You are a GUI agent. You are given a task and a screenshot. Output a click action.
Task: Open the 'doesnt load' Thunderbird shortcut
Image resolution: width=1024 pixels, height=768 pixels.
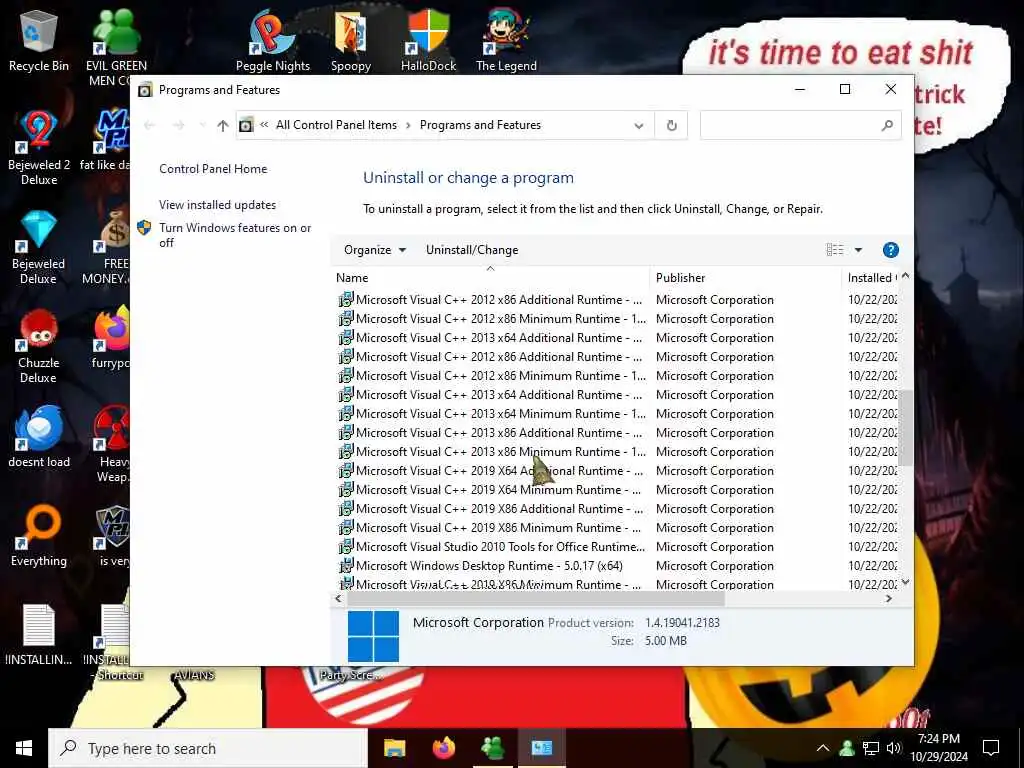point(39,436)
